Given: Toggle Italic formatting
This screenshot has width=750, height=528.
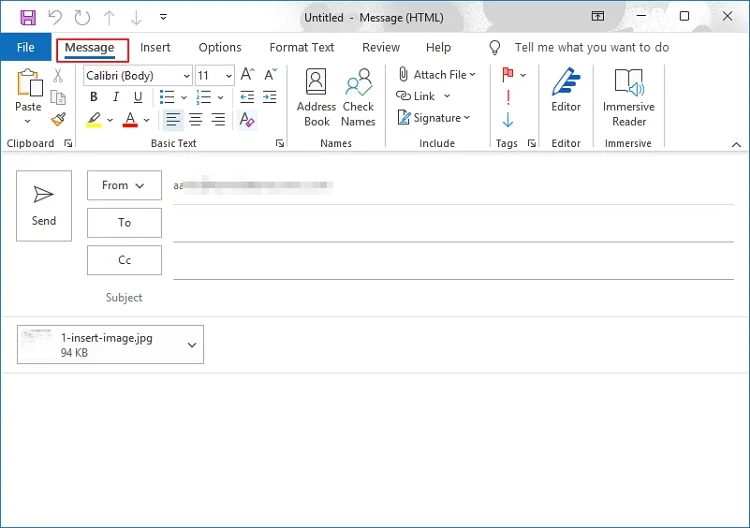Looking at the screenshot, I should 116,97.
